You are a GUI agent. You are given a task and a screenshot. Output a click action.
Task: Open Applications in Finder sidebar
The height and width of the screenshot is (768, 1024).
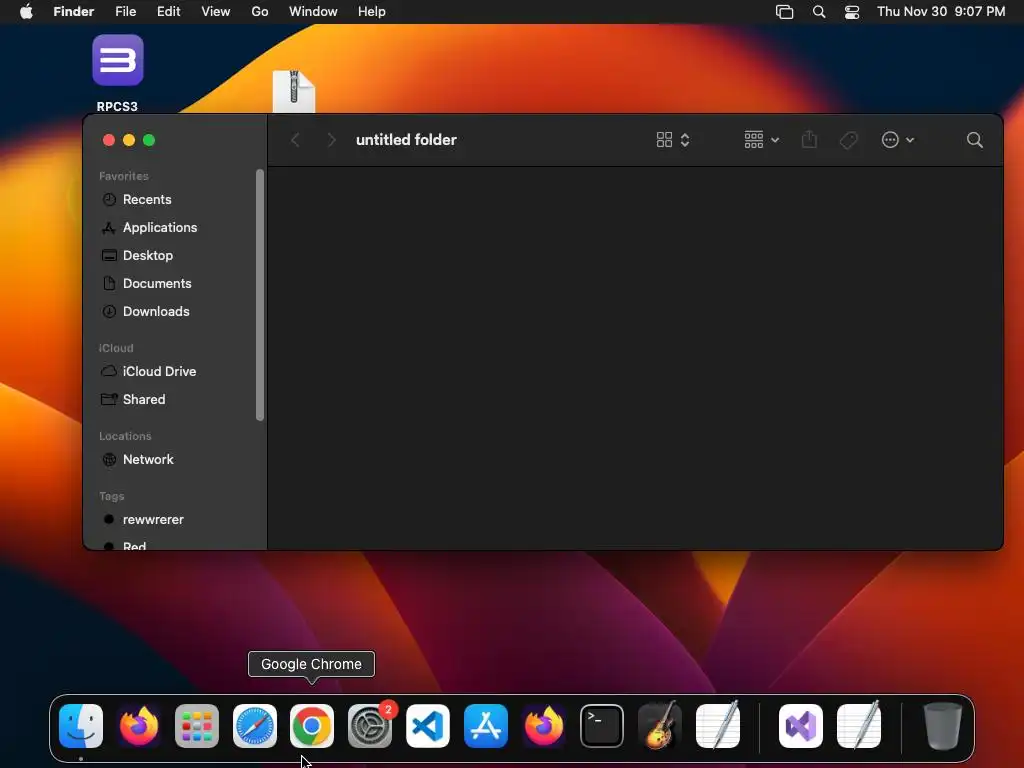pos(159,227)
